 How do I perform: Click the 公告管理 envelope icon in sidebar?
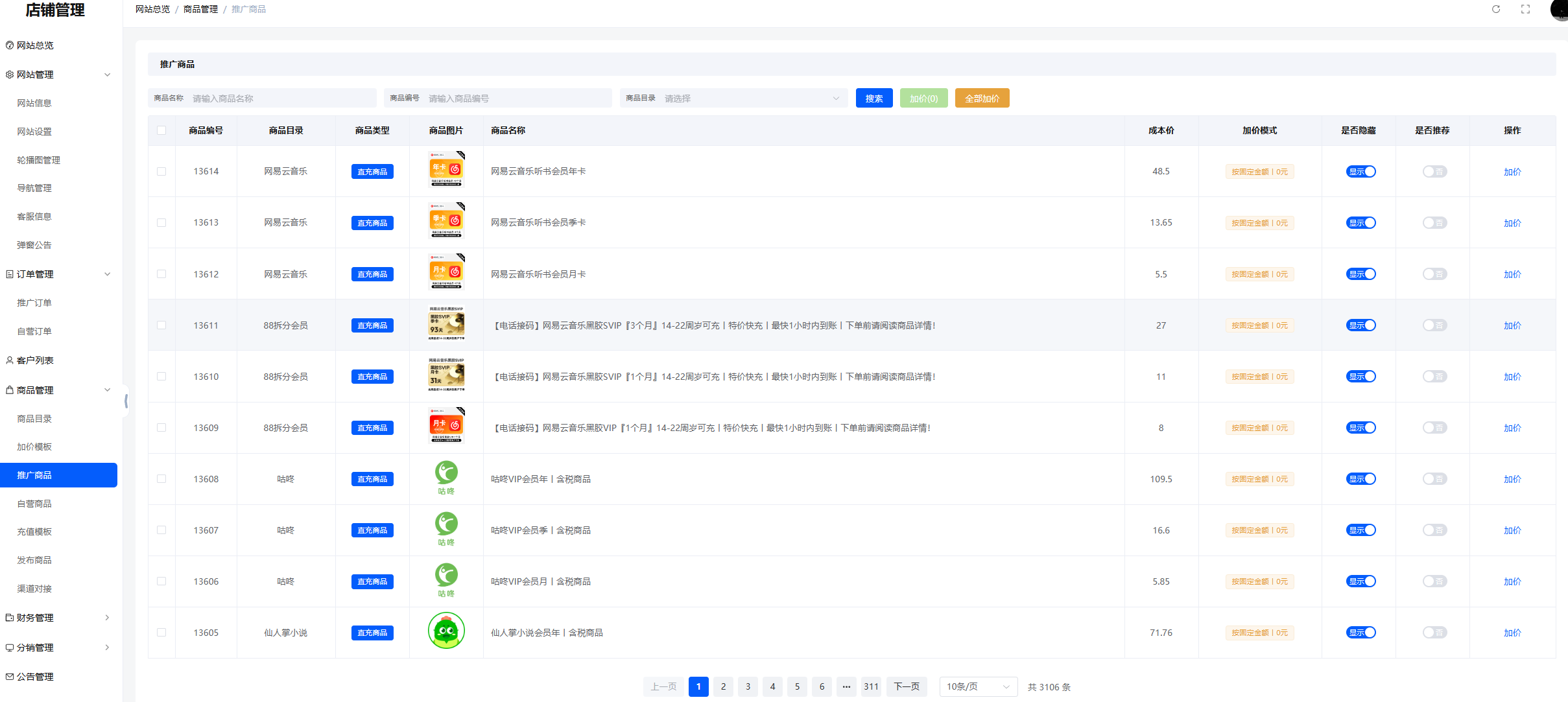(x=10, y=677)
